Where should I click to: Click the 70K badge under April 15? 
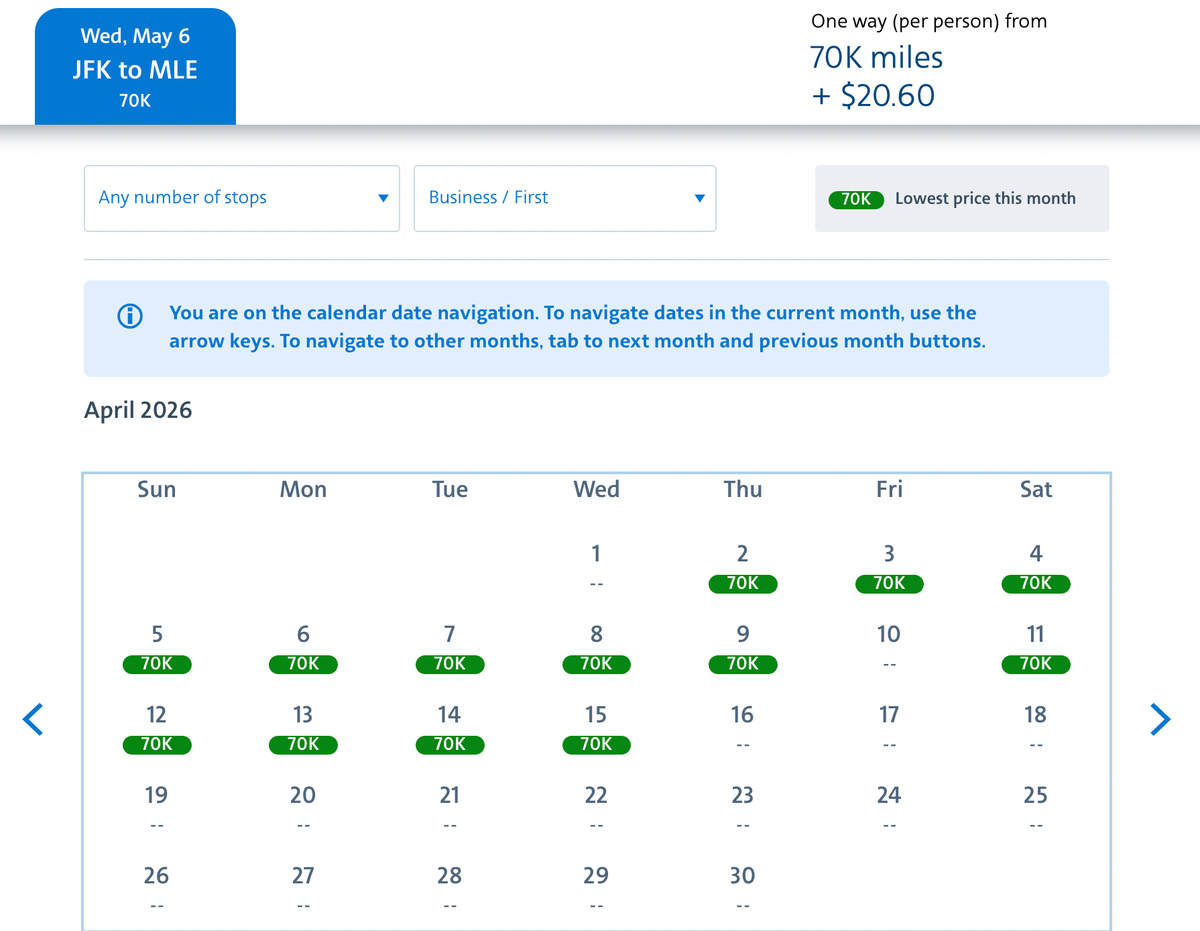596,744
